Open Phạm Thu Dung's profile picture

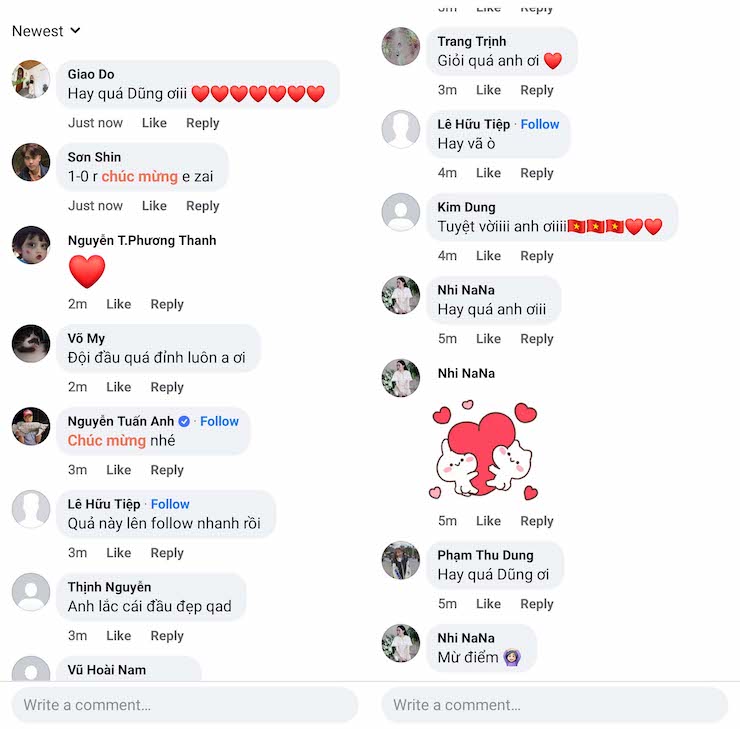click(x=401, y=560)
